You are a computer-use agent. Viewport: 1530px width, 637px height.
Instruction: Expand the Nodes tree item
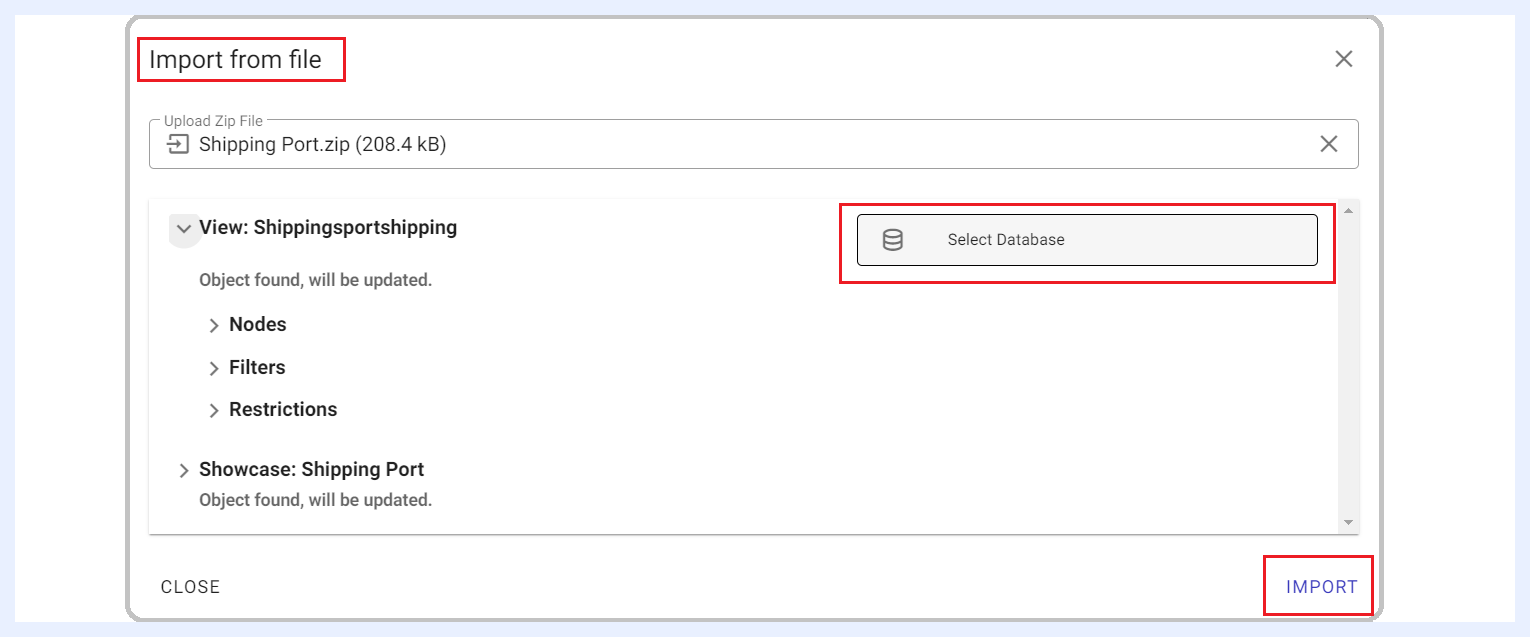pos(214,326)
